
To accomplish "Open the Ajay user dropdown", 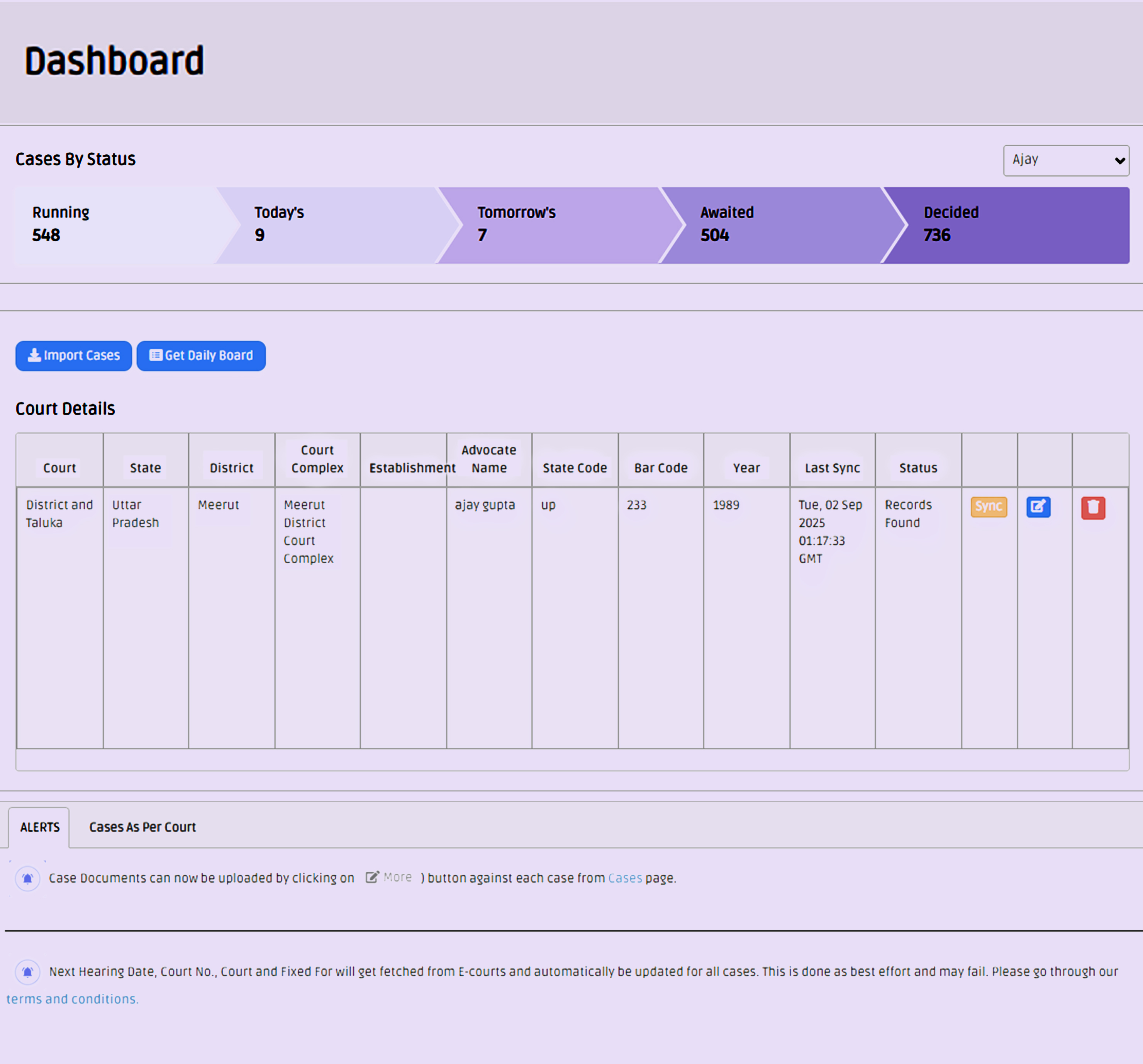I will [x=1065, y=160].
